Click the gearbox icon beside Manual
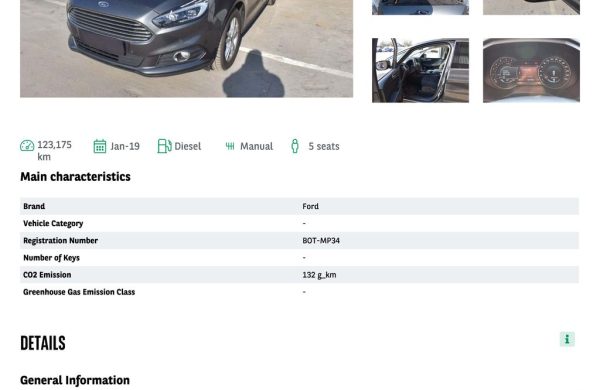Screen dimensions: 600x390 (230, 146)
